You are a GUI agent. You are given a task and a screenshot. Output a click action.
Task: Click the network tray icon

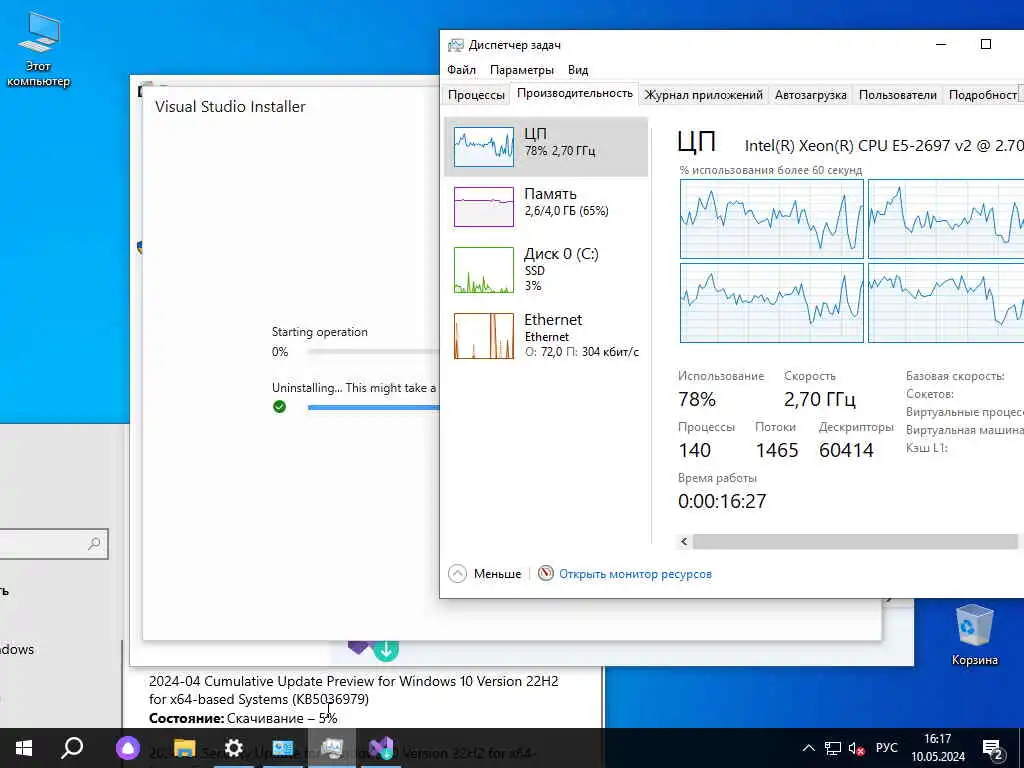tap(833, 748)
